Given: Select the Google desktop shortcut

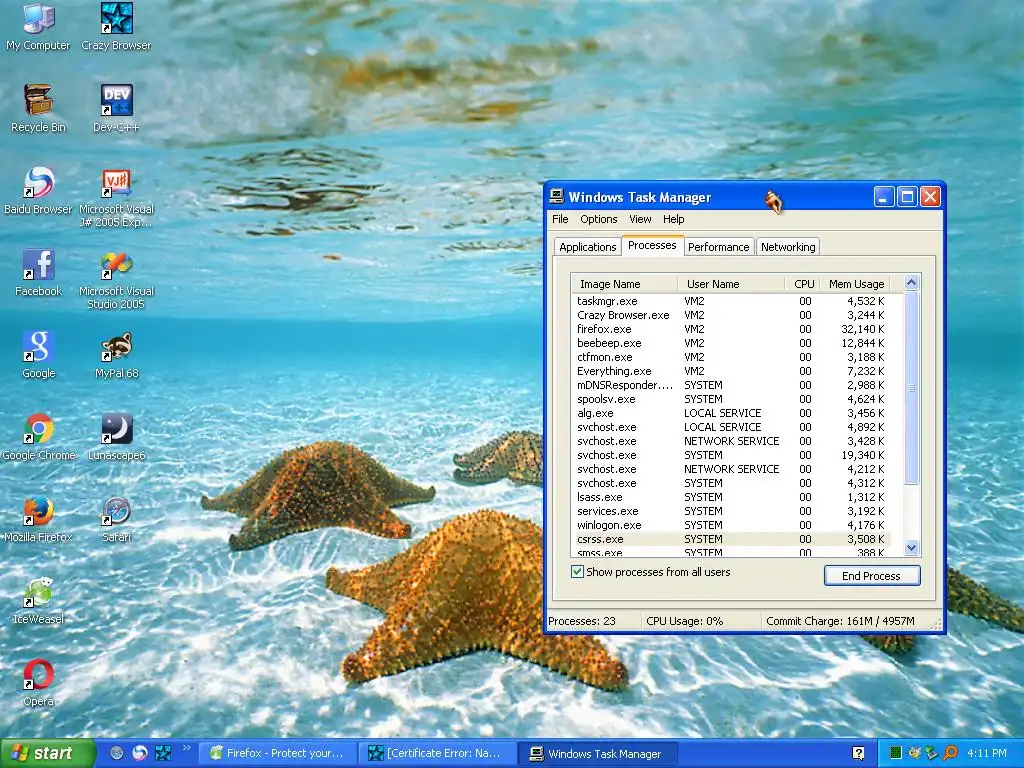Looking at the screenshot, I should click(x=38, y=354).
